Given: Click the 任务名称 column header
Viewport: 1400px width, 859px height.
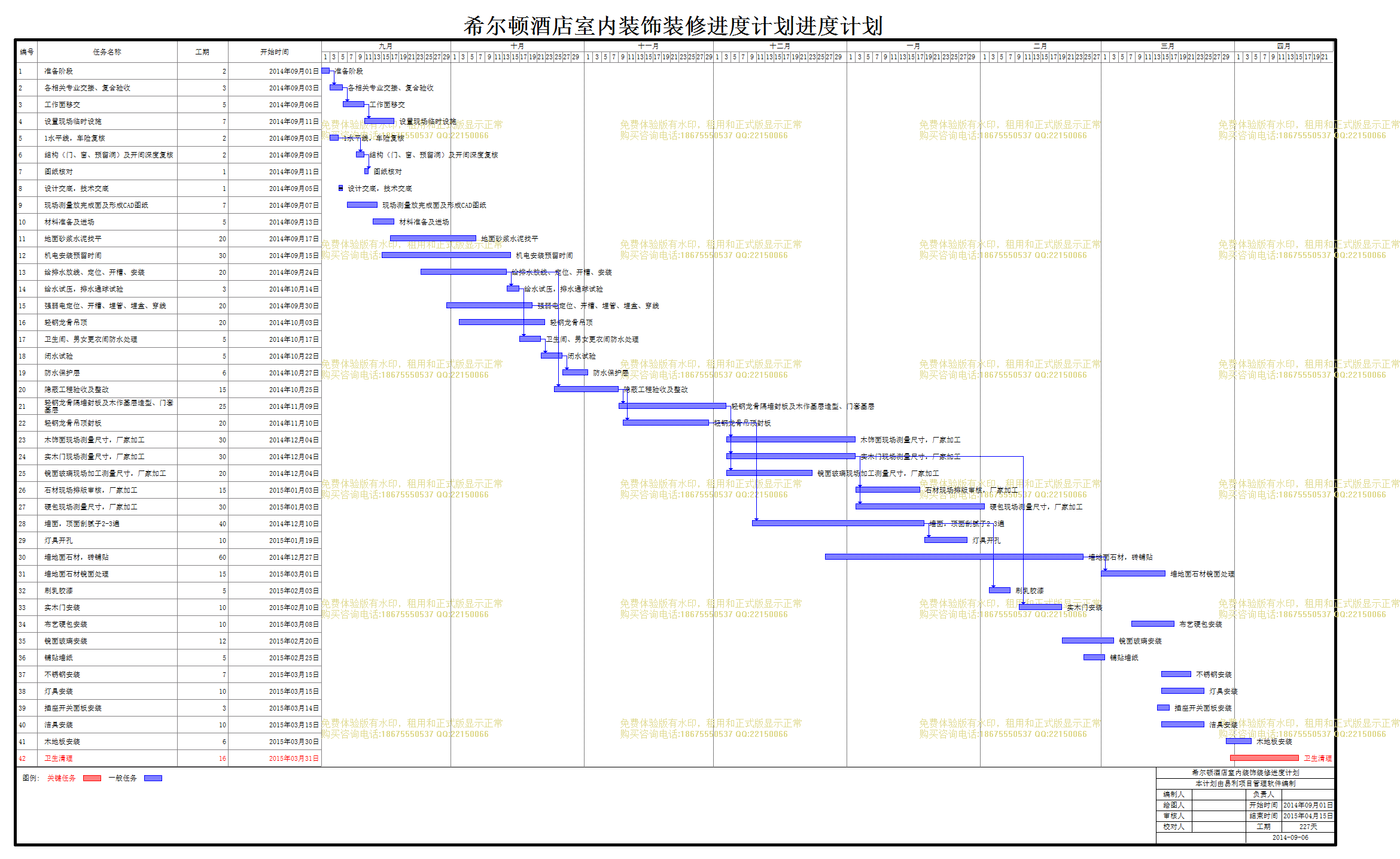Looking at the screenshot, I should tap(107, 52).
